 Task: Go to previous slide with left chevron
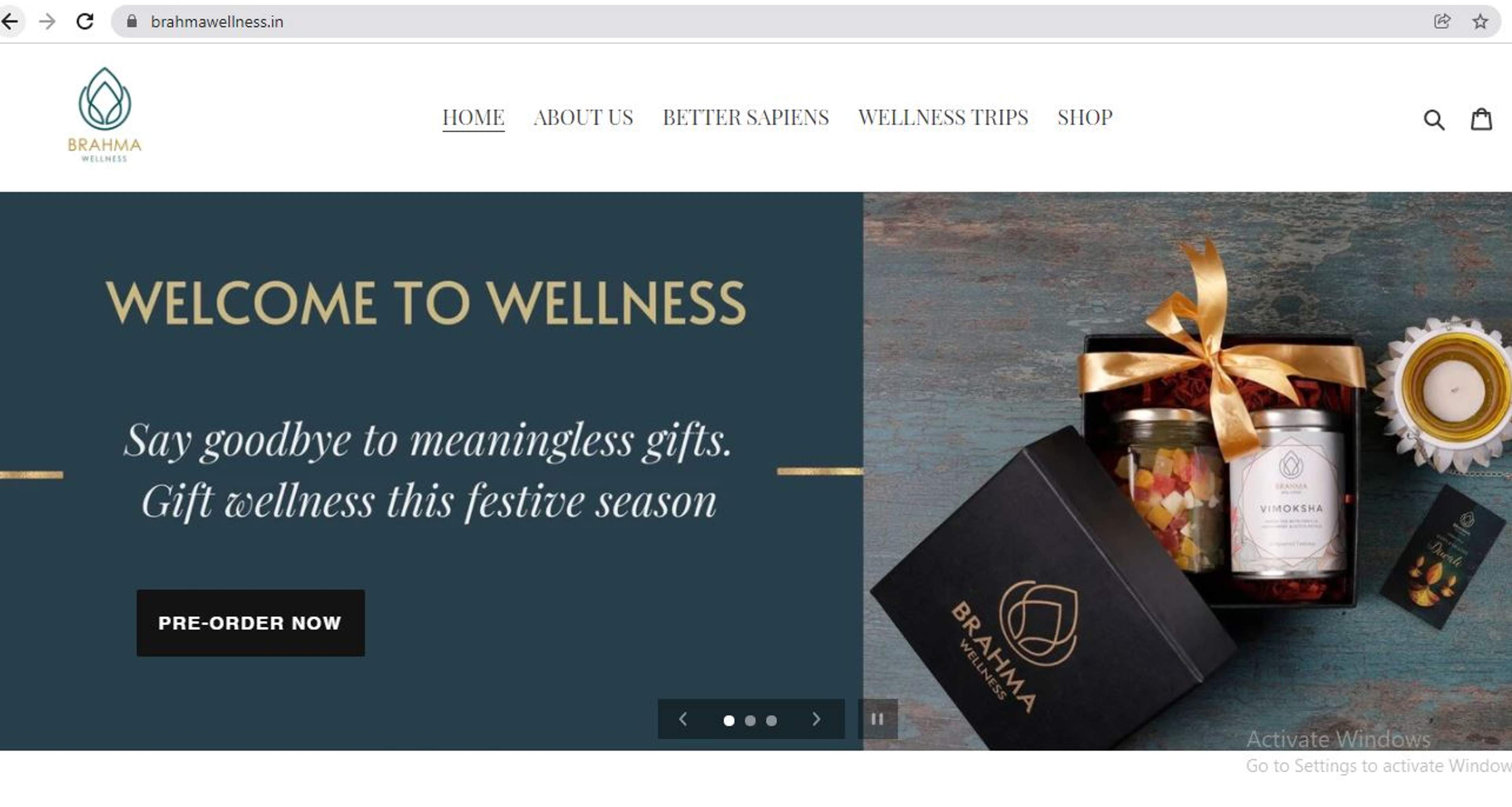pyautogui.click(x=683, y=719)
